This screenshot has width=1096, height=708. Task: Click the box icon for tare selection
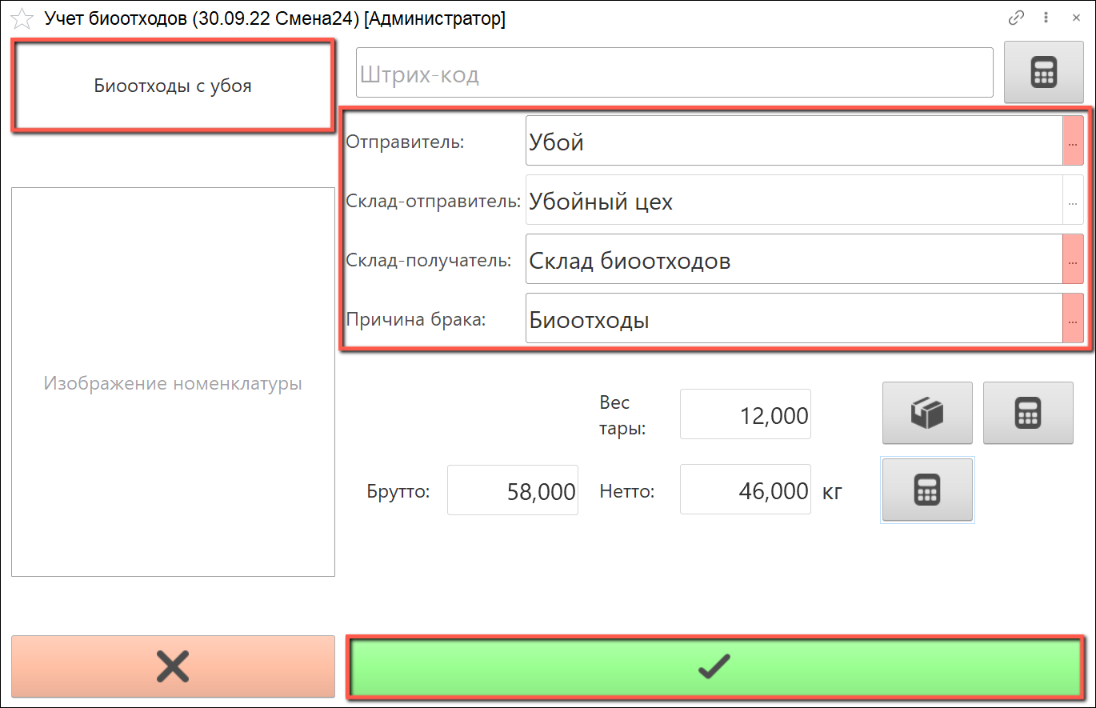(x=927, y=413)
